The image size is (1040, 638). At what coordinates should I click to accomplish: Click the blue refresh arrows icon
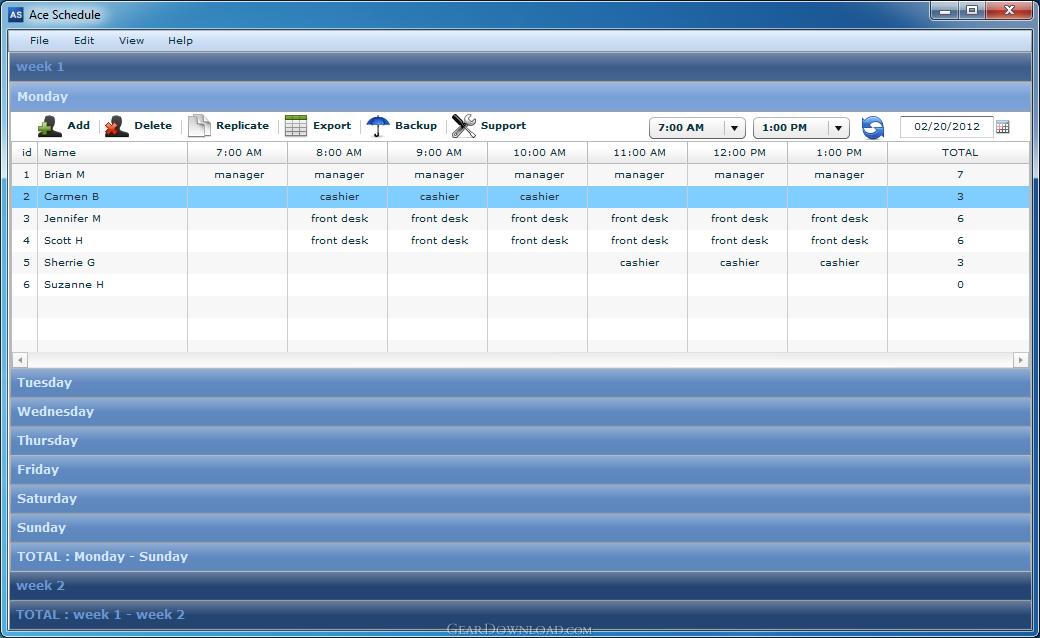click(x=873, y=127)
